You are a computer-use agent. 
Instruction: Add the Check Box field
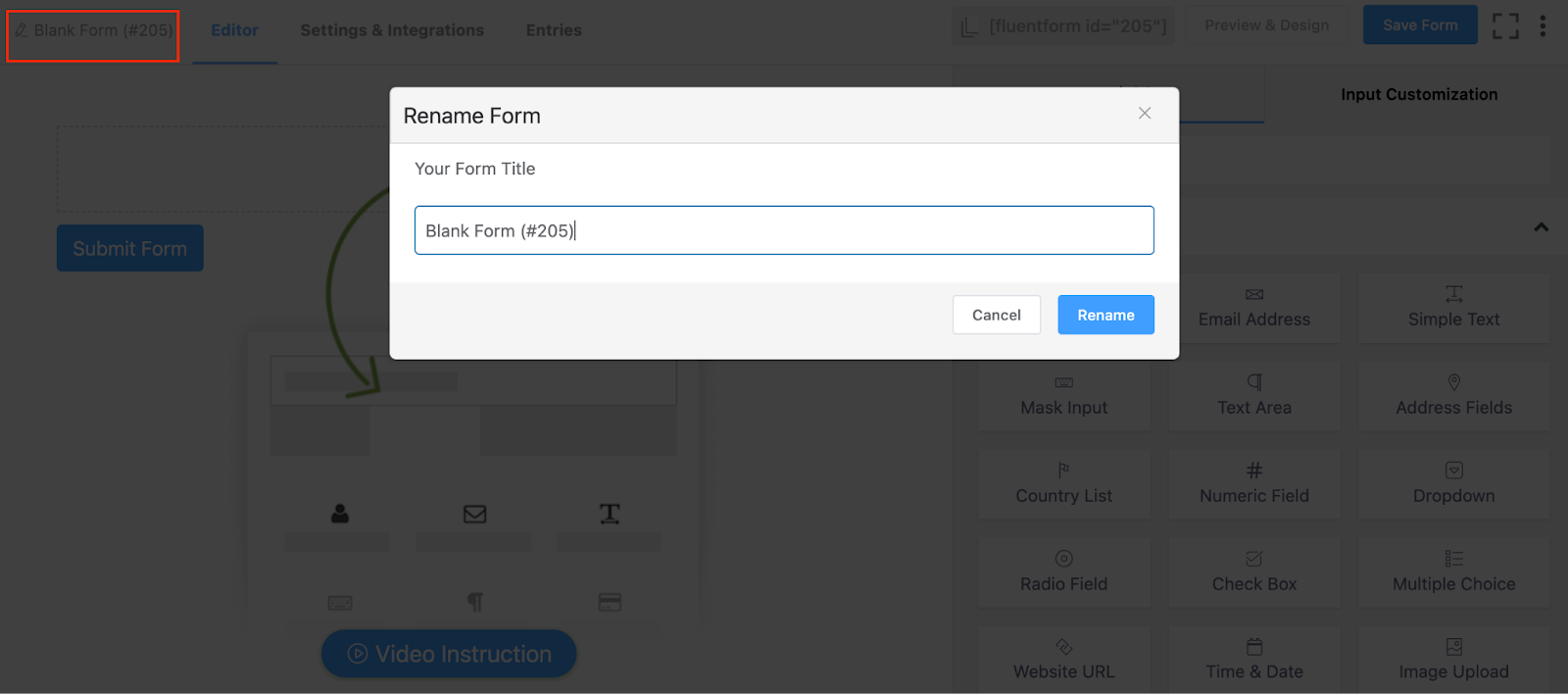[x=1253, y=572]
